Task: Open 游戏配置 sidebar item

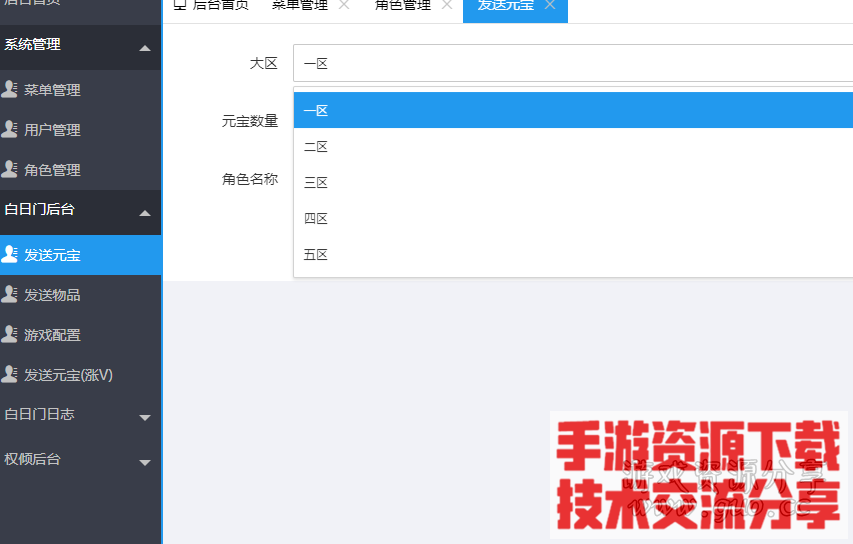Action: click(x=81, y=335)
